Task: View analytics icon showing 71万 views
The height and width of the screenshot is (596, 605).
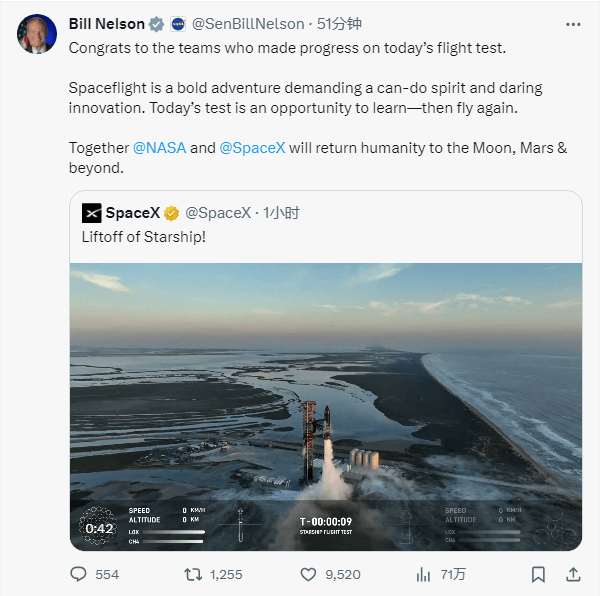Action: pyautogui.click(x=423, y=574)
